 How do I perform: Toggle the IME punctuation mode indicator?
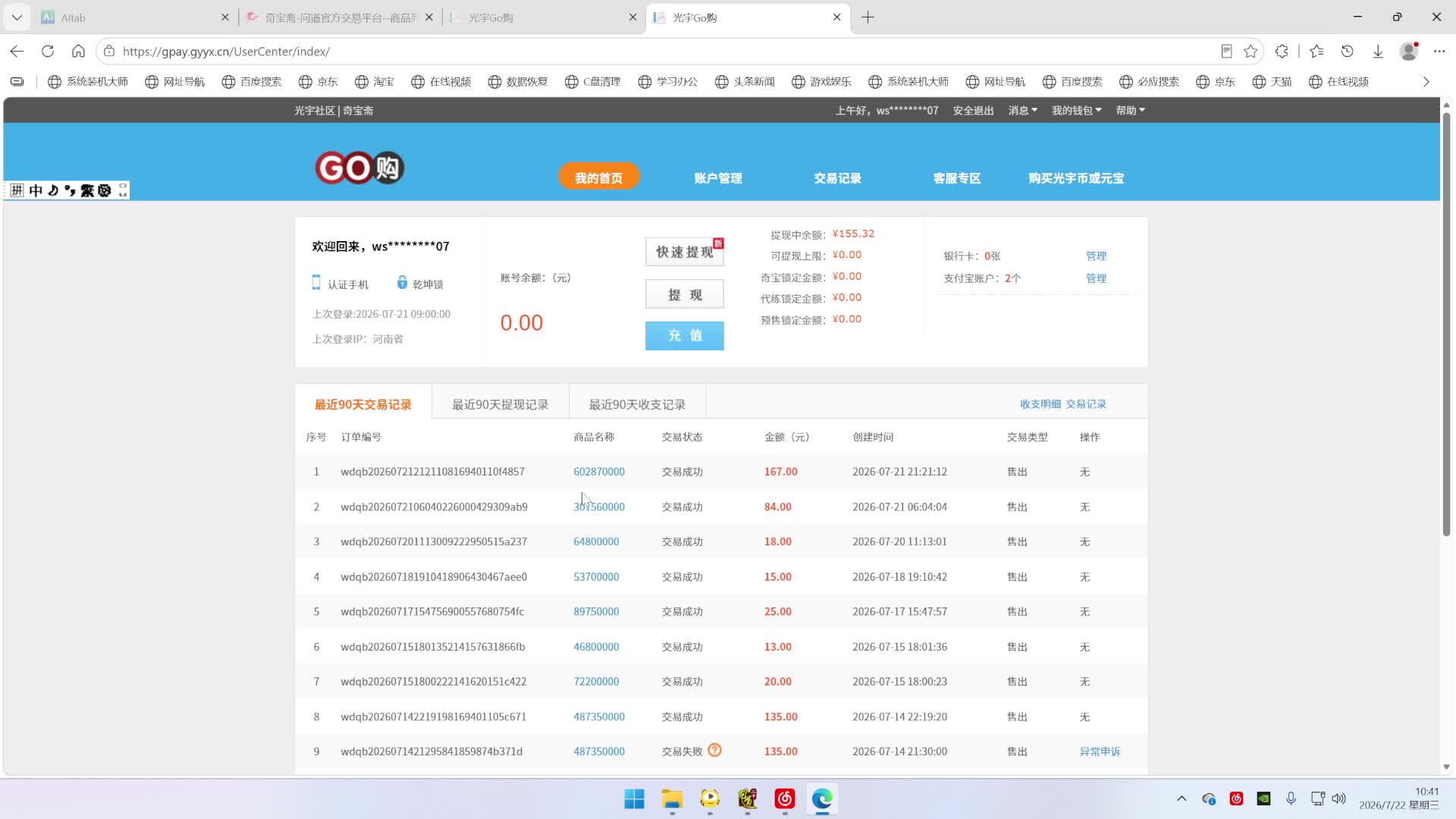point(70,190)
